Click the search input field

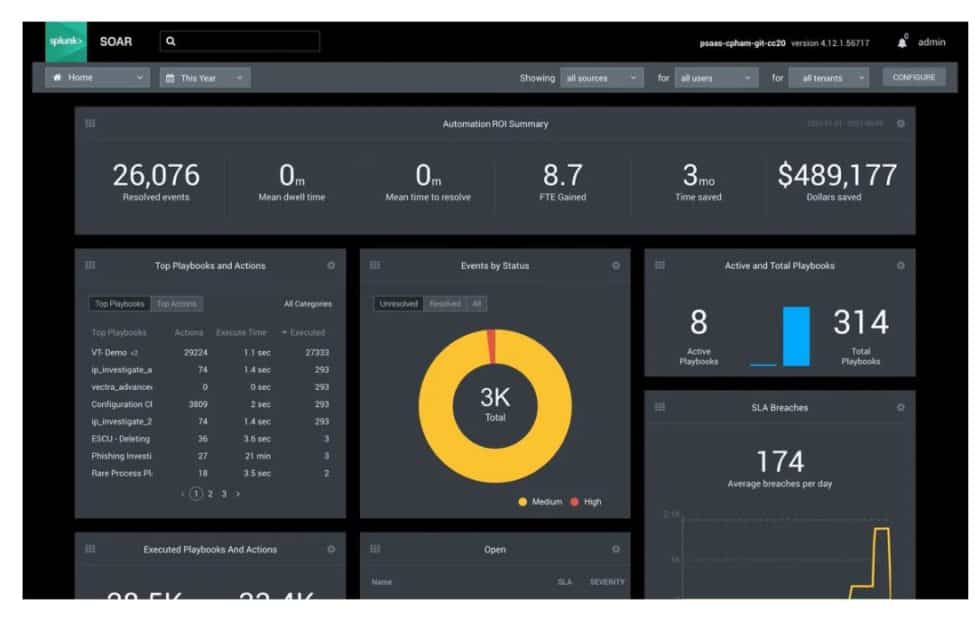click(240, 41)
